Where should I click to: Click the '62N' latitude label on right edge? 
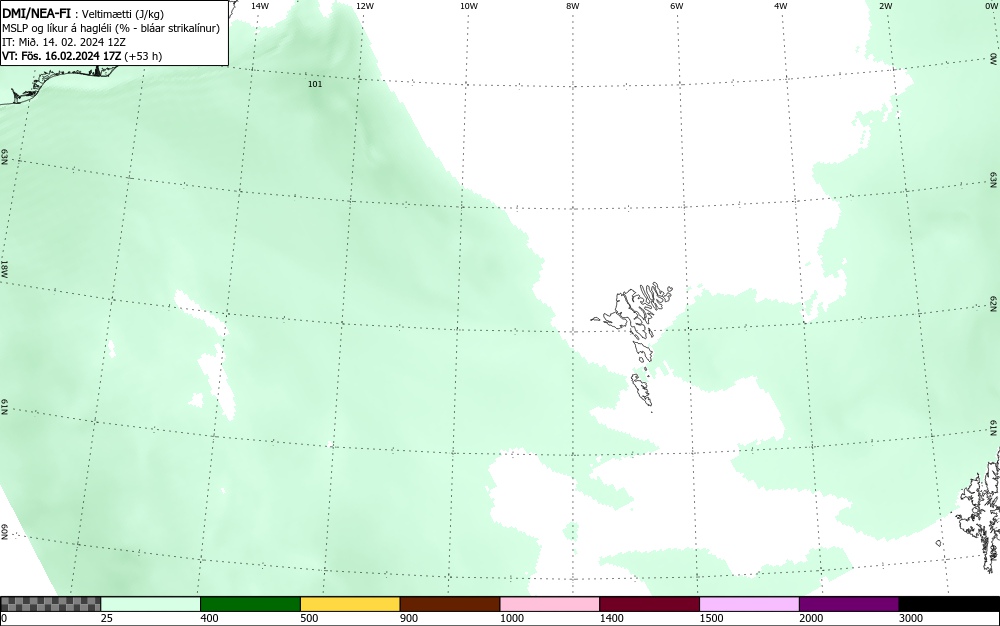994,303
